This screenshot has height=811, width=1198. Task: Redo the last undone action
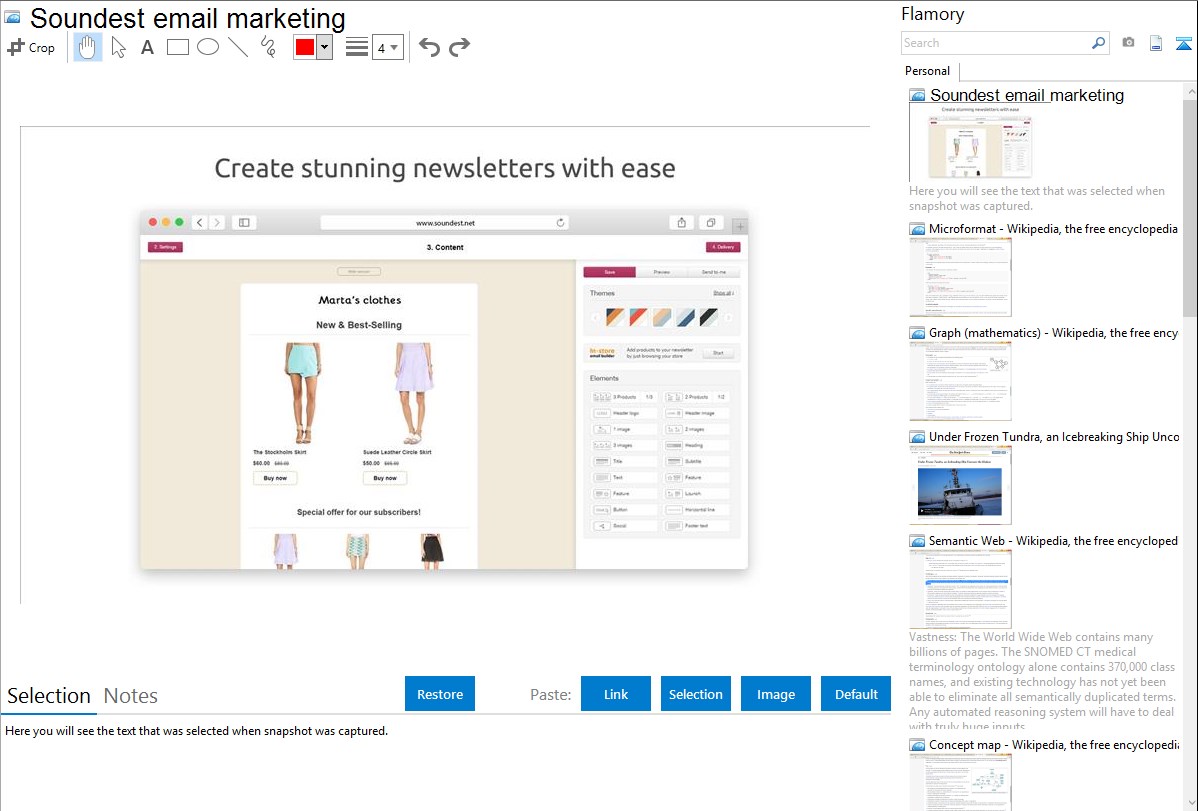[x=459, y=47]
